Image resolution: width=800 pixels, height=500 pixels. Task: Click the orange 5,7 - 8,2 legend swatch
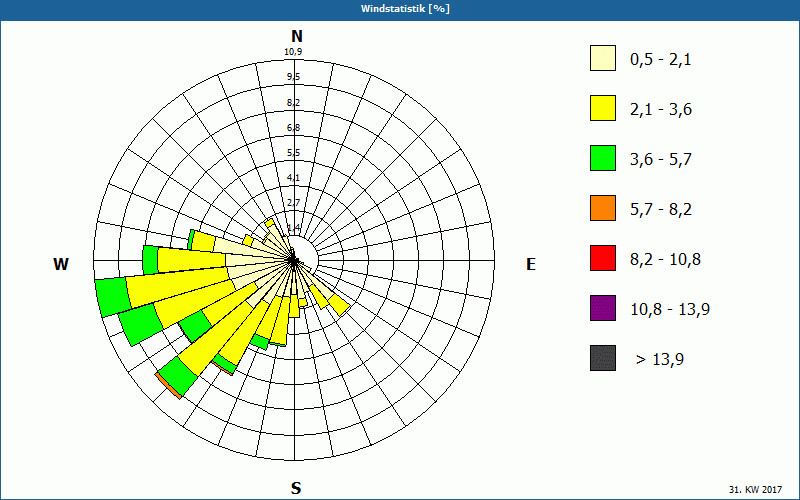tap(603, 208)
